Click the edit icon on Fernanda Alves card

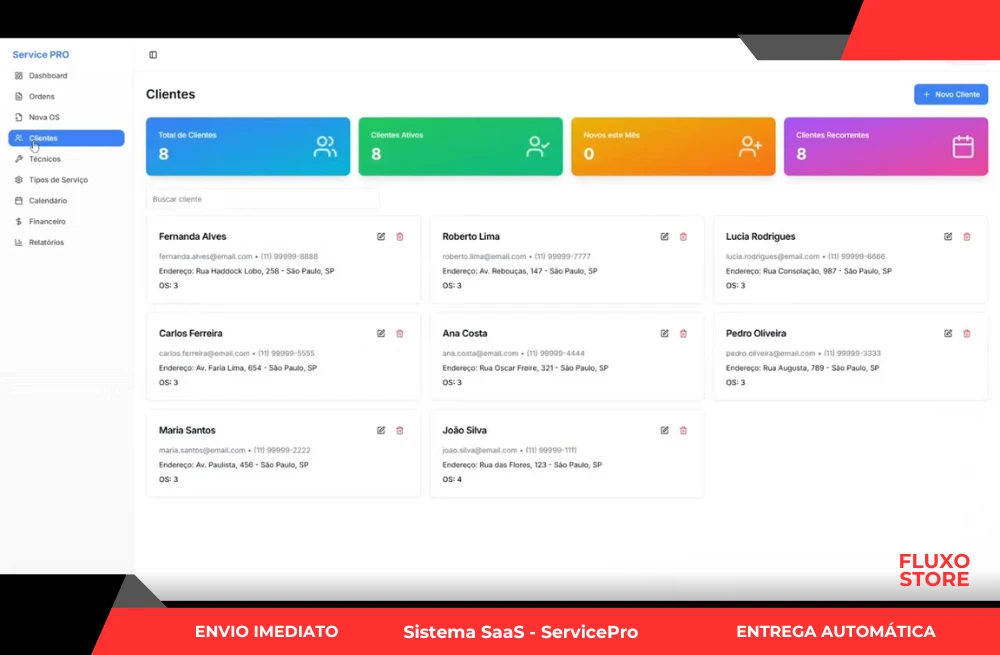pyautogui.click(x=381, y=237)
